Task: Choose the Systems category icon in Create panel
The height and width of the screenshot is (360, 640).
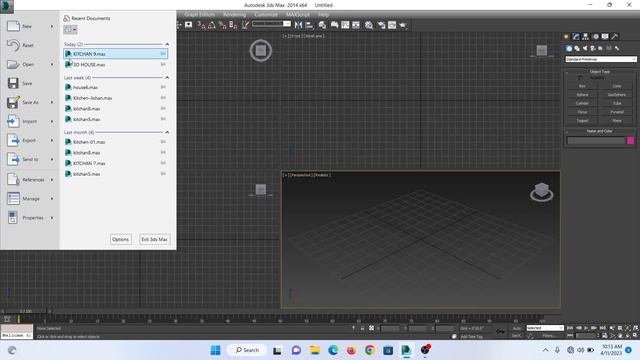Action: pos(617,48)
